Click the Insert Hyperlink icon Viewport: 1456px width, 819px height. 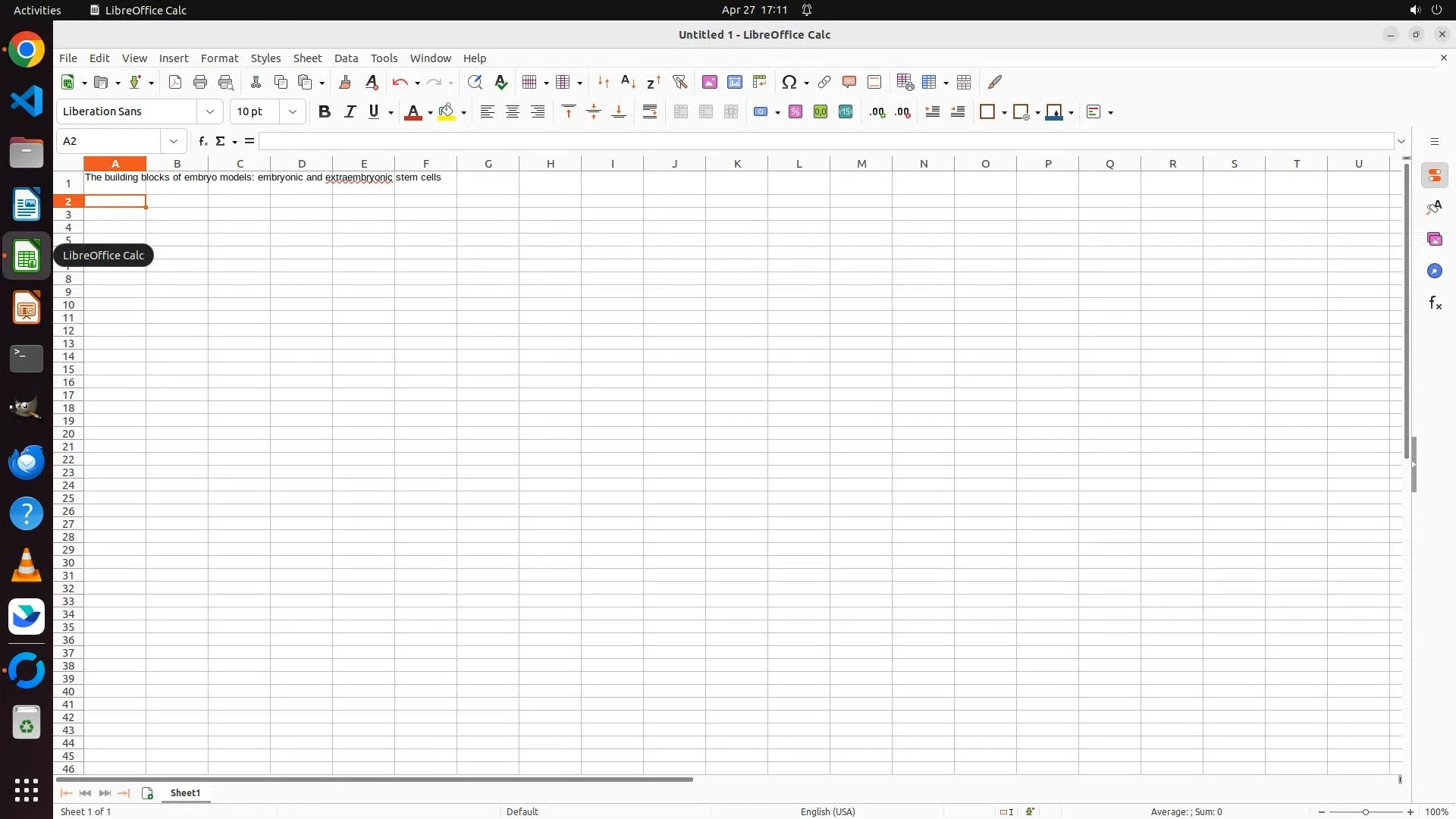[824, 82]
